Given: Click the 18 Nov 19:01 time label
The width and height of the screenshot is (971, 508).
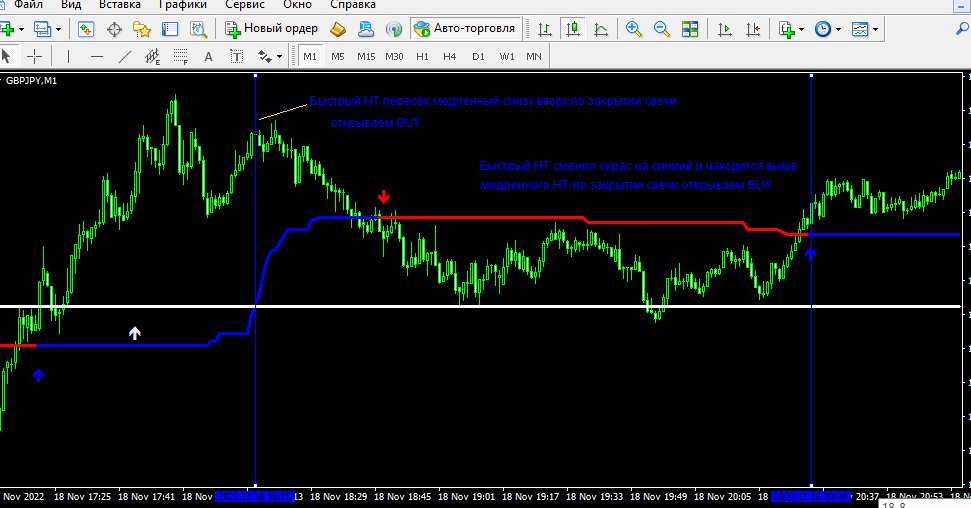Looking at the screenshot, I should 466,496.
